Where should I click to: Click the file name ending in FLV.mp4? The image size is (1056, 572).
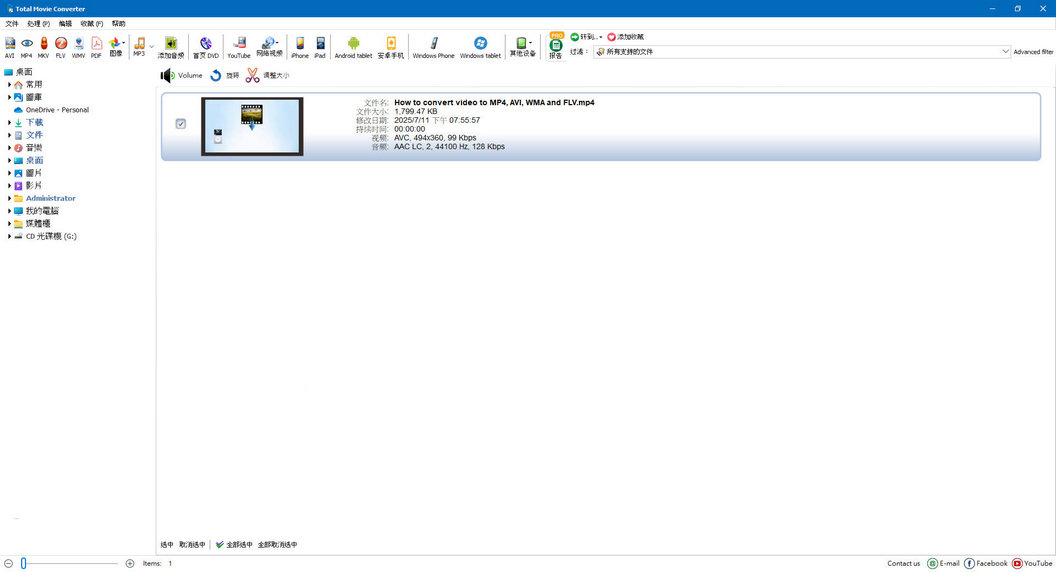point(494,102)
